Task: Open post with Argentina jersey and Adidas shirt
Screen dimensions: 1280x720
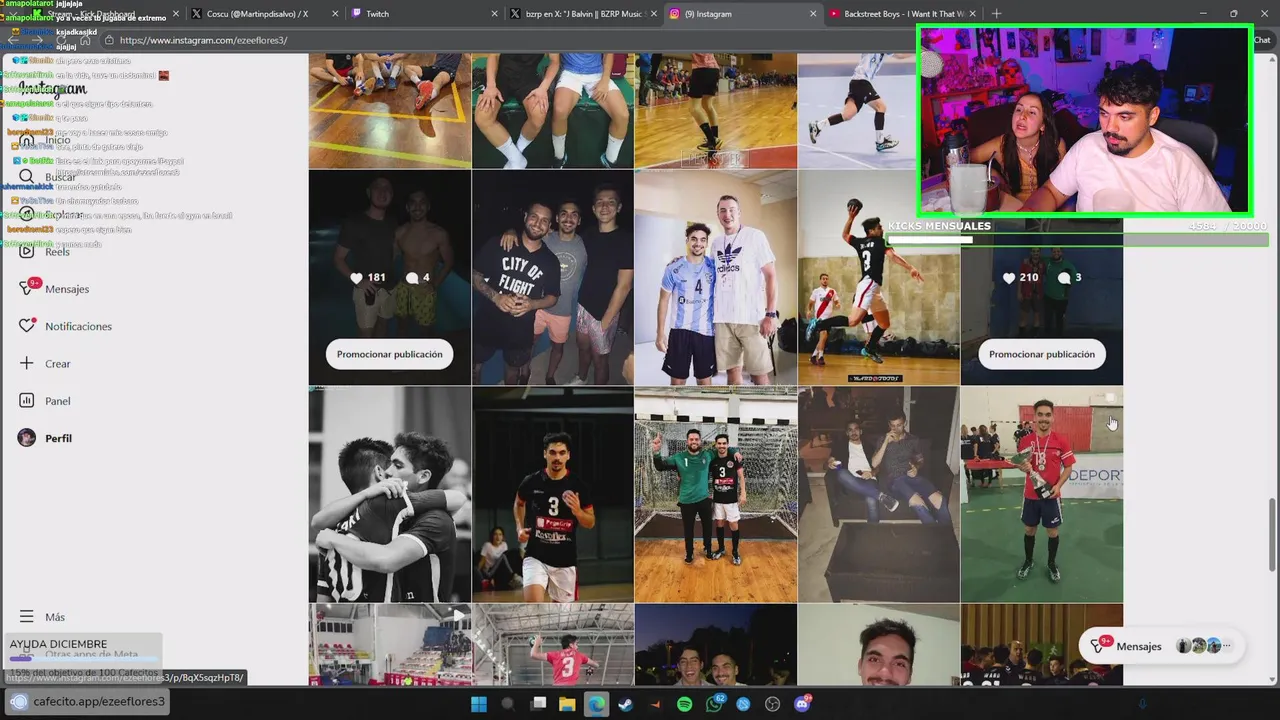Action: (715, 277)
